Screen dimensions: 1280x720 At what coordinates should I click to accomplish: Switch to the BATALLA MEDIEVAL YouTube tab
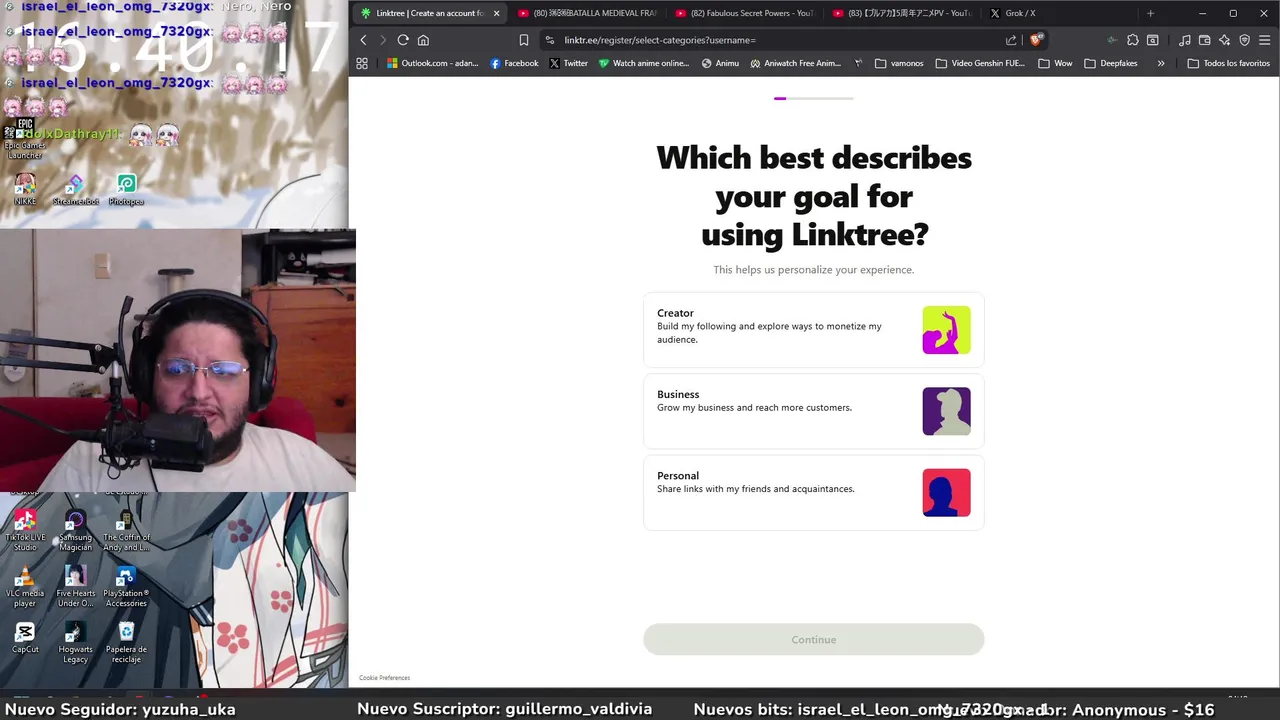tap(587, 13)
